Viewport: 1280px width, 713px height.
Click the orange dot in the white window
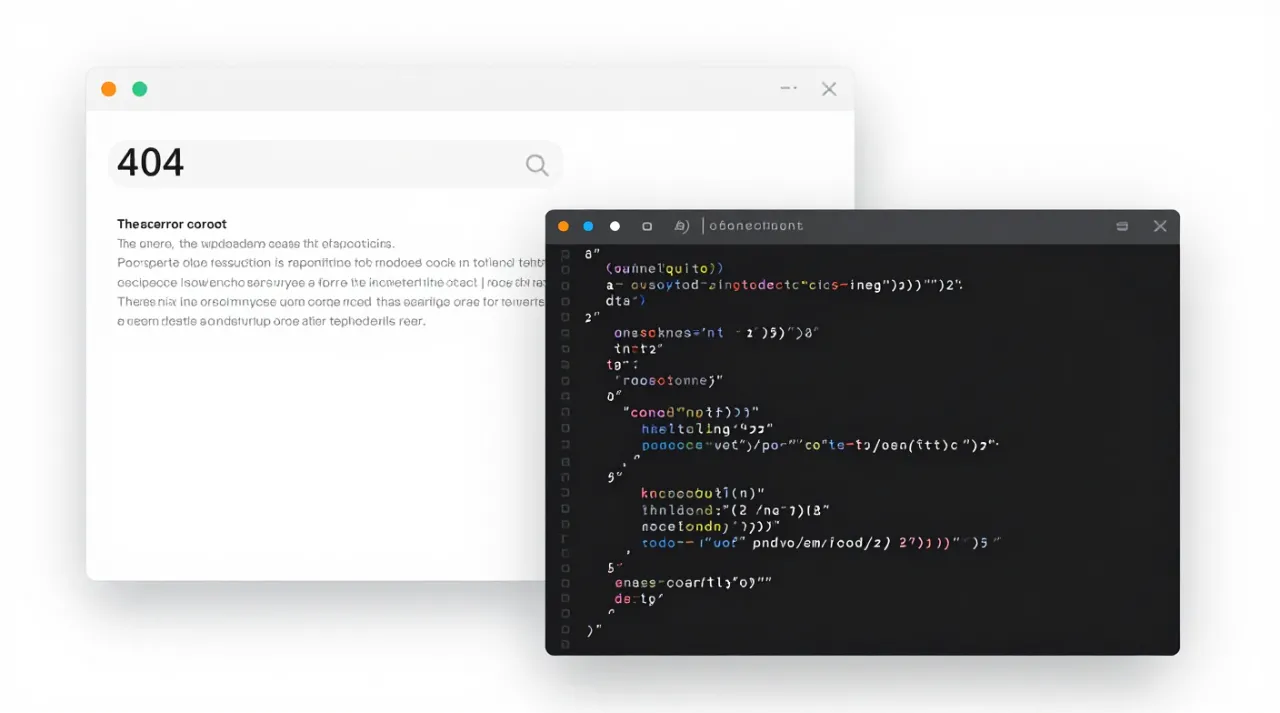[x=109, y=89]
